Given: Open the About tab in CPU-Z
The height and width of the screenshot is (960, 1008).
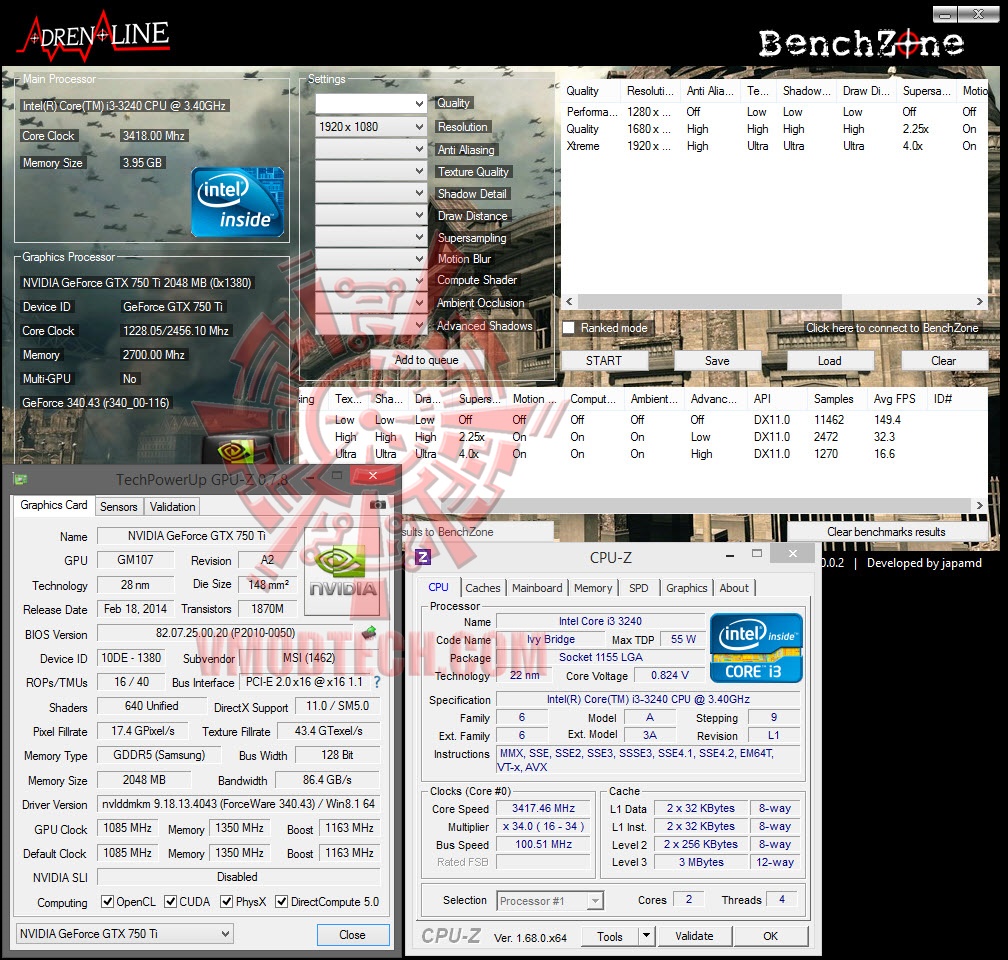Looking at the screenshot, I should coord(734,588).
